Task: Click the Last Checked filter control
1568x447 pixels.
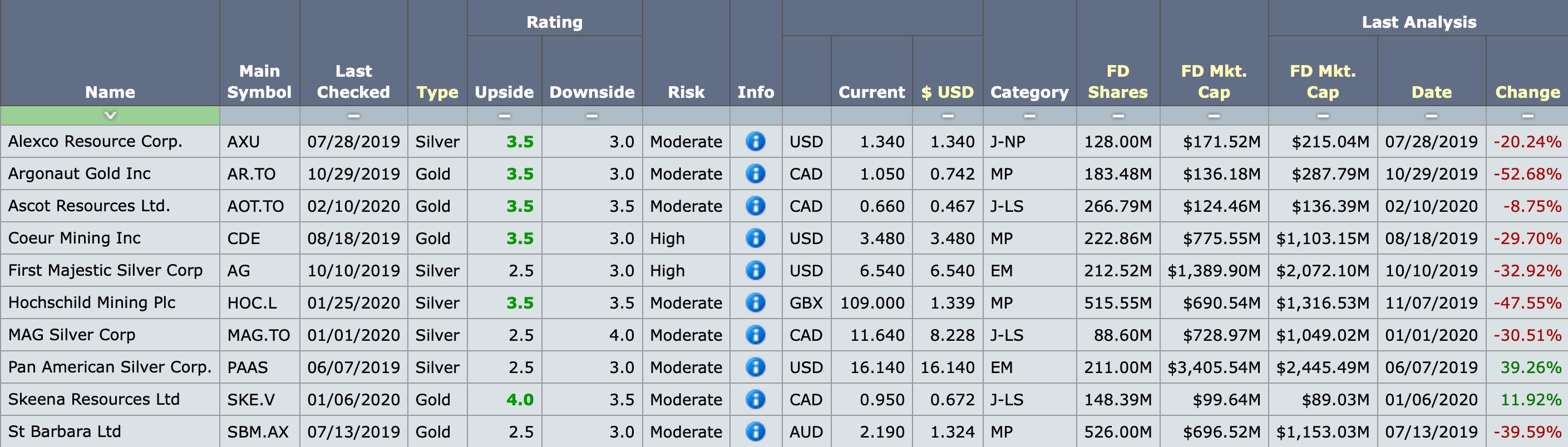Action: point(353,116)
